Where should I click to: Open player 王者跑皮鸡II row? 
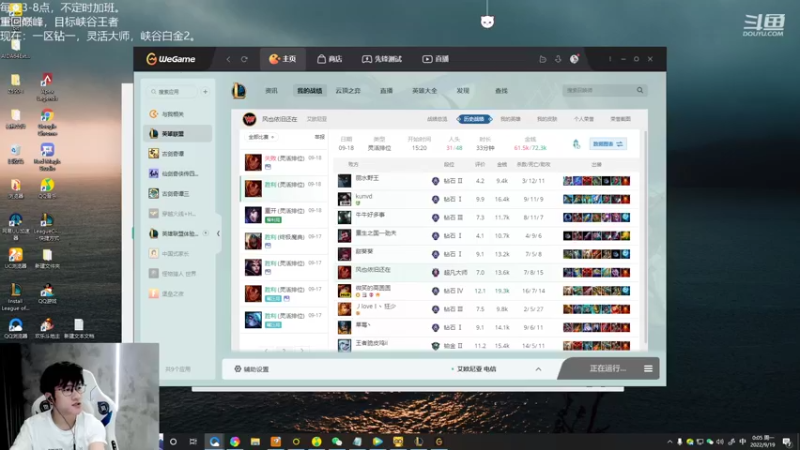click(x=485, y=345)
